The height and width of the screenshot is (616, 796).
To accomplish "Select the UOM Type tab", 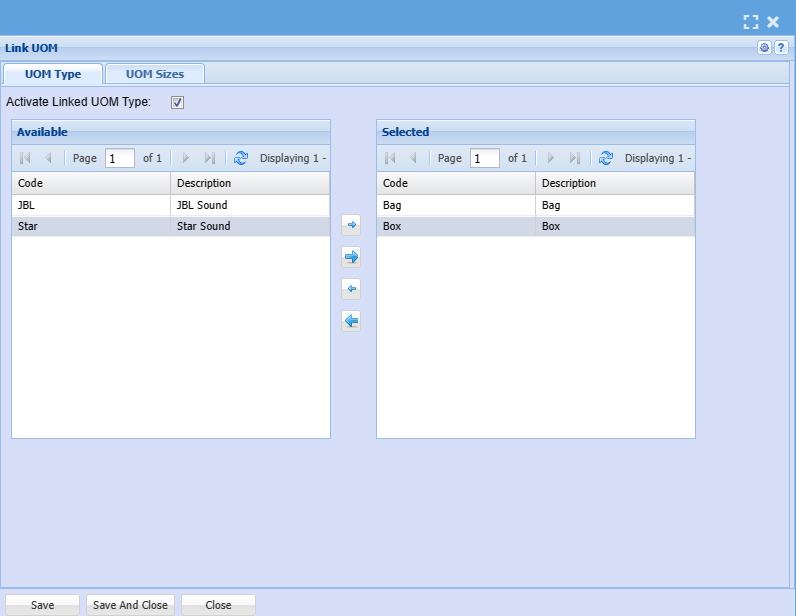I will point(53,74).
